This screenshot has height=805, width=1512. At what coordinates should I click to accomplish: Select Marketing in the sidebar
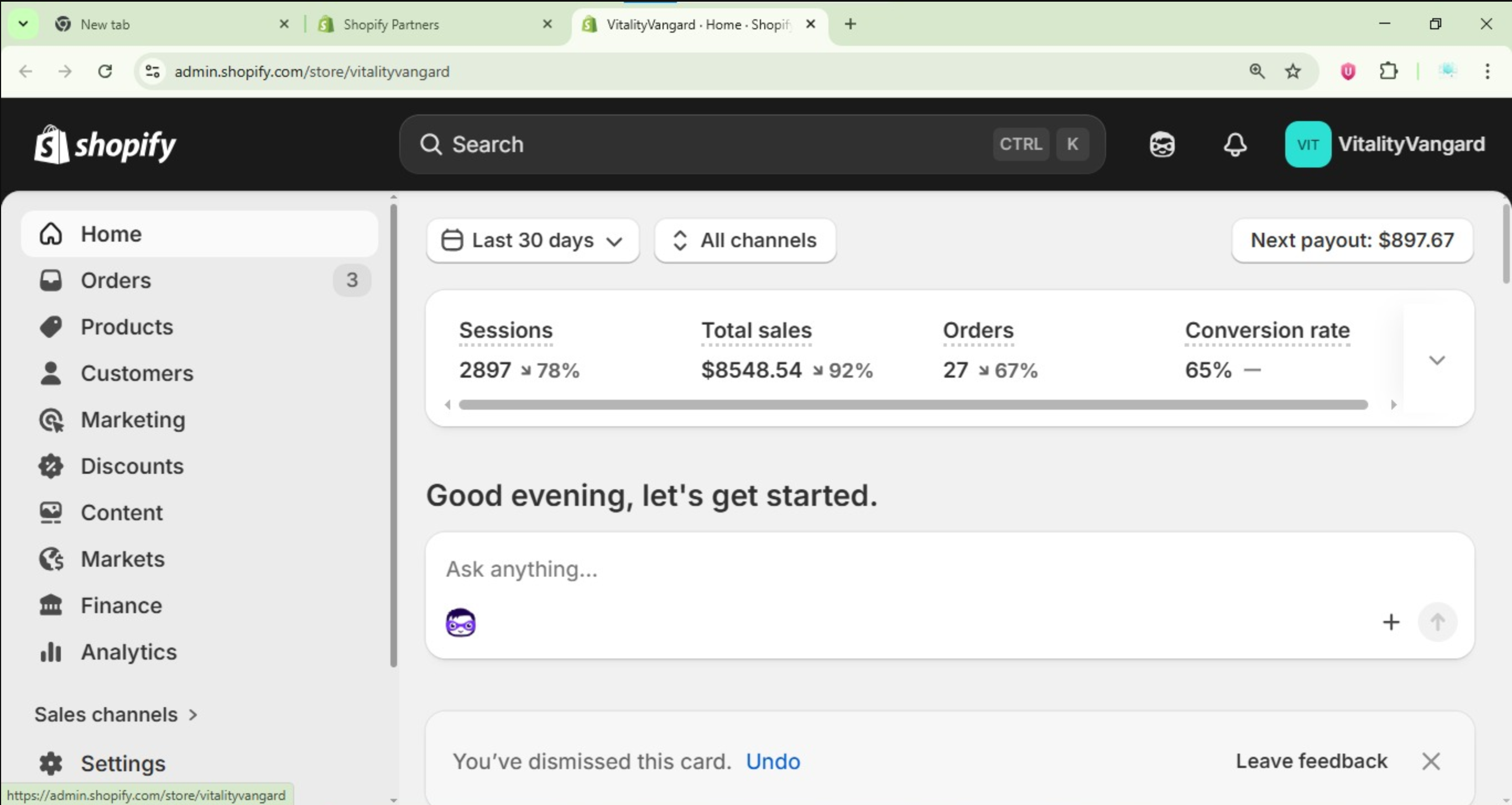pos(200,420)
